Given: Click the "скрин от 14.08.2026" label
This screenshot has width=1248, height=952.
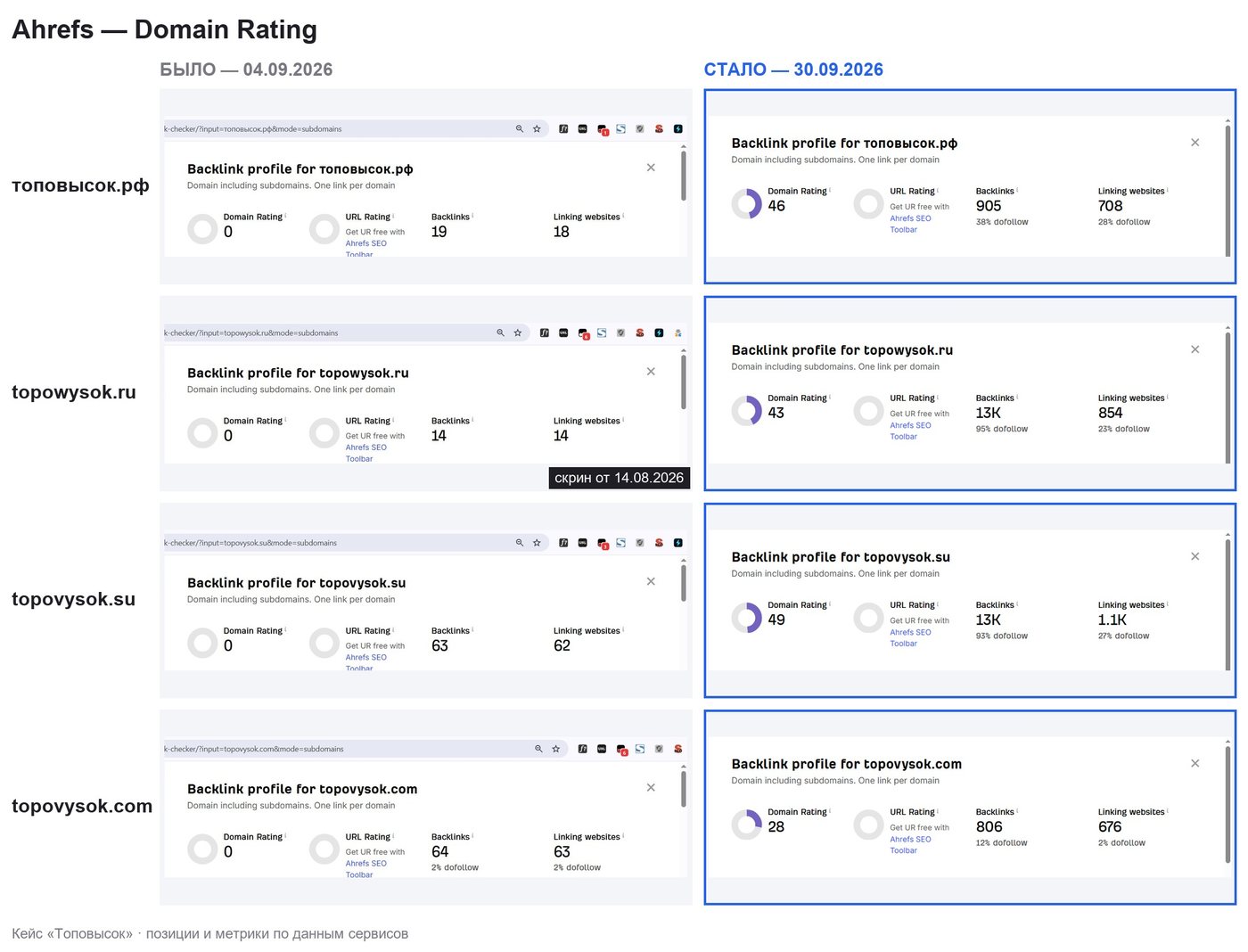Looking at the screenshot, I should click(x=620, y=478).
